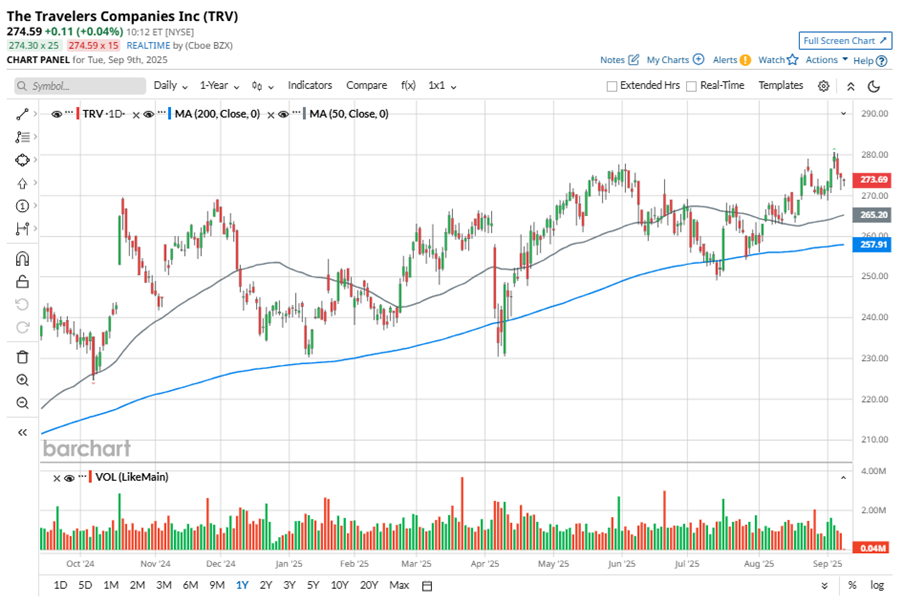The width and height of the screenshot is (903, 605).
Task: Switch chart range to 6M
Action: pyautogui.click(x=191, y=585)
